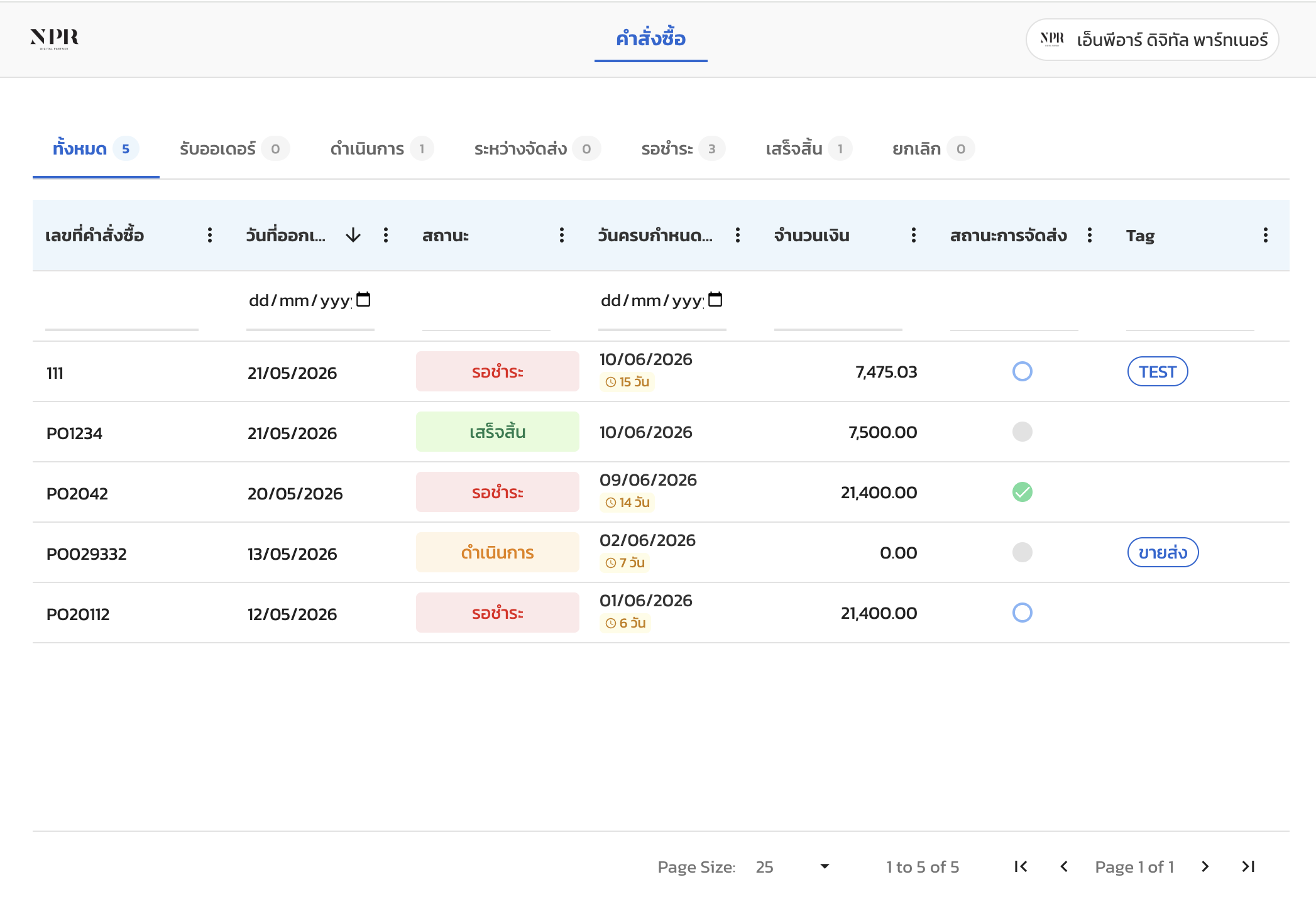1316x916 pixels.
Task: Click the 7 วัน due countdown badge
Action: pyautogui.click(x=625, y=563)
